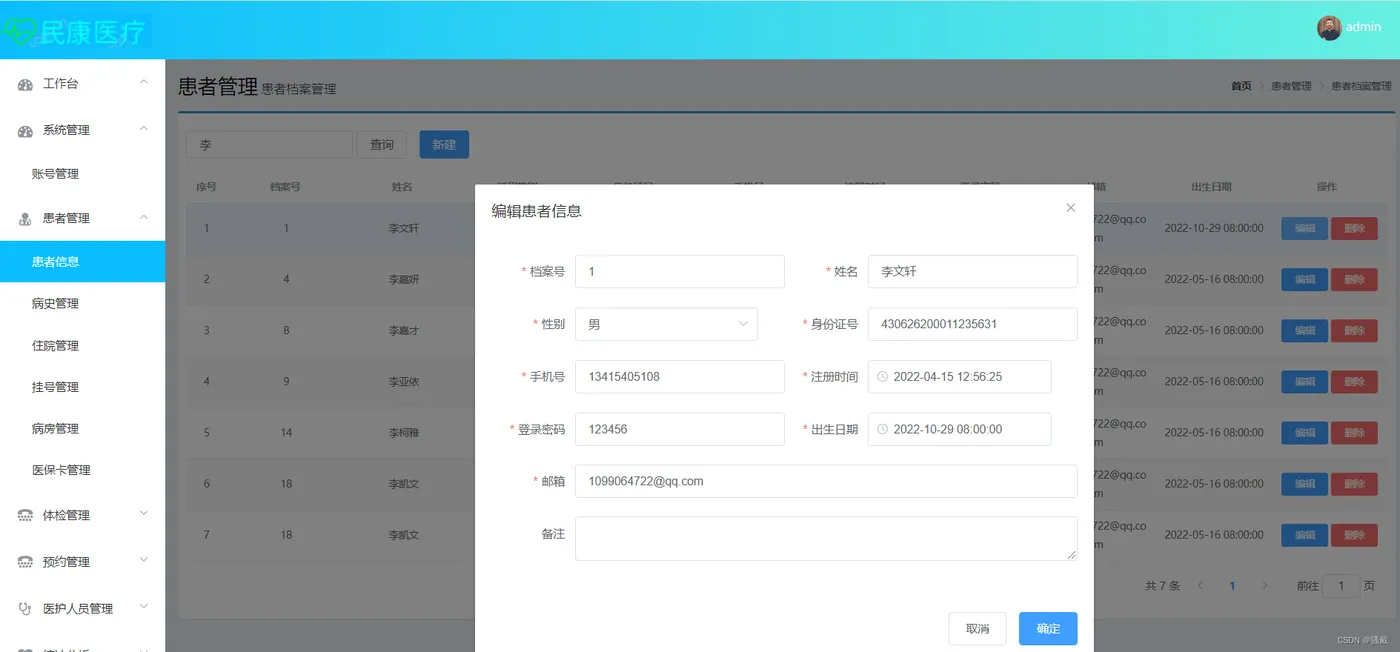Click the 取消 button in dialog
The image size is (1400, 652).
click(977, 629)
